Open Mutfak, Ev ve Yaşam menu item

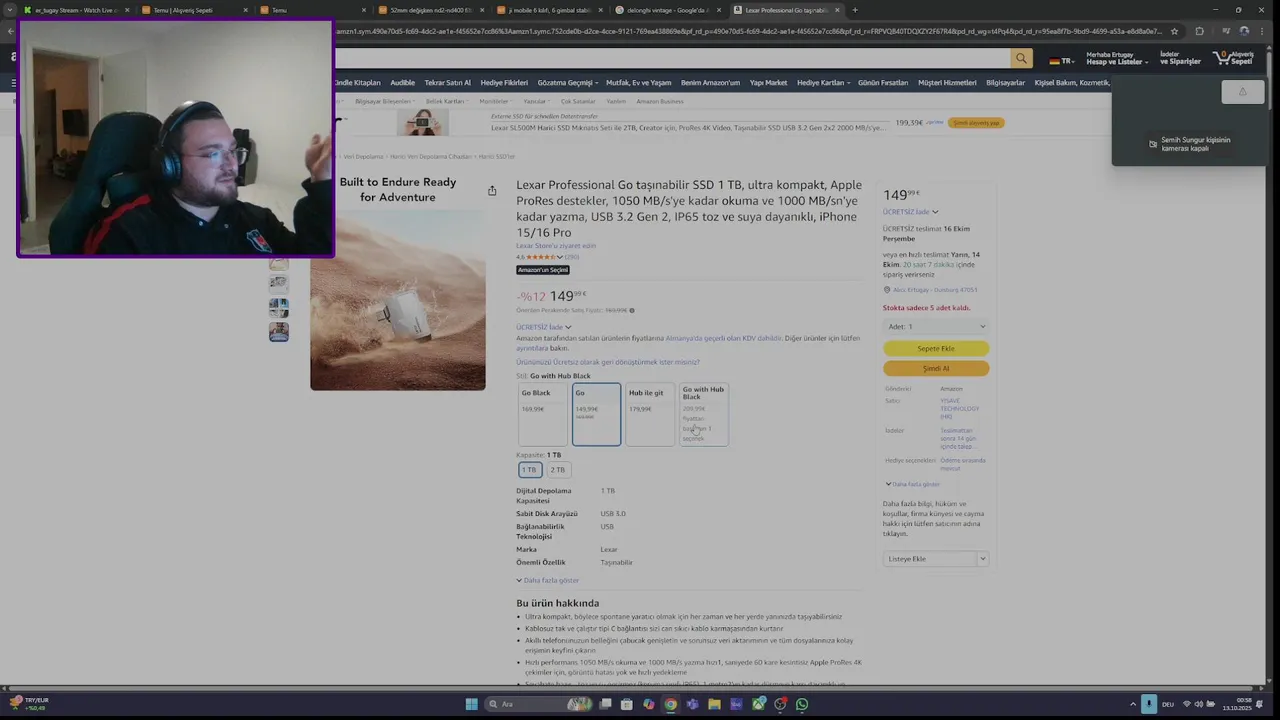pos(638,83)
